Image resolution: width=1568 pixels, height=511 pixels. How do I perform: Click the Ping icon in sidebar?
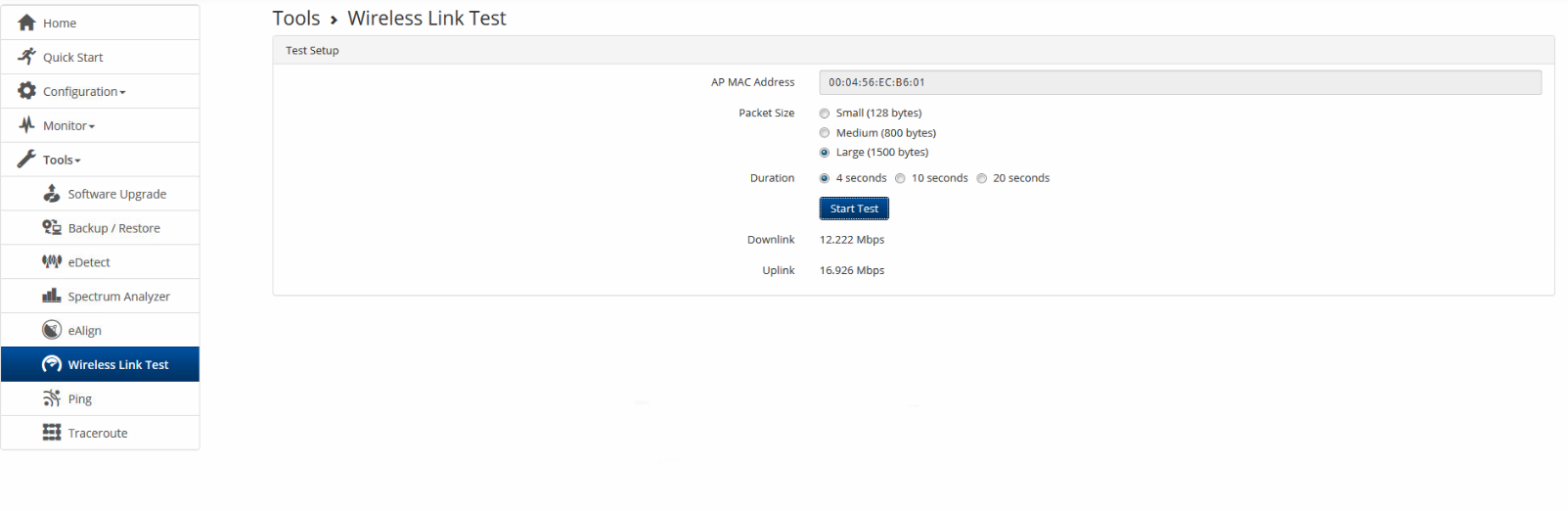(52, 398)
